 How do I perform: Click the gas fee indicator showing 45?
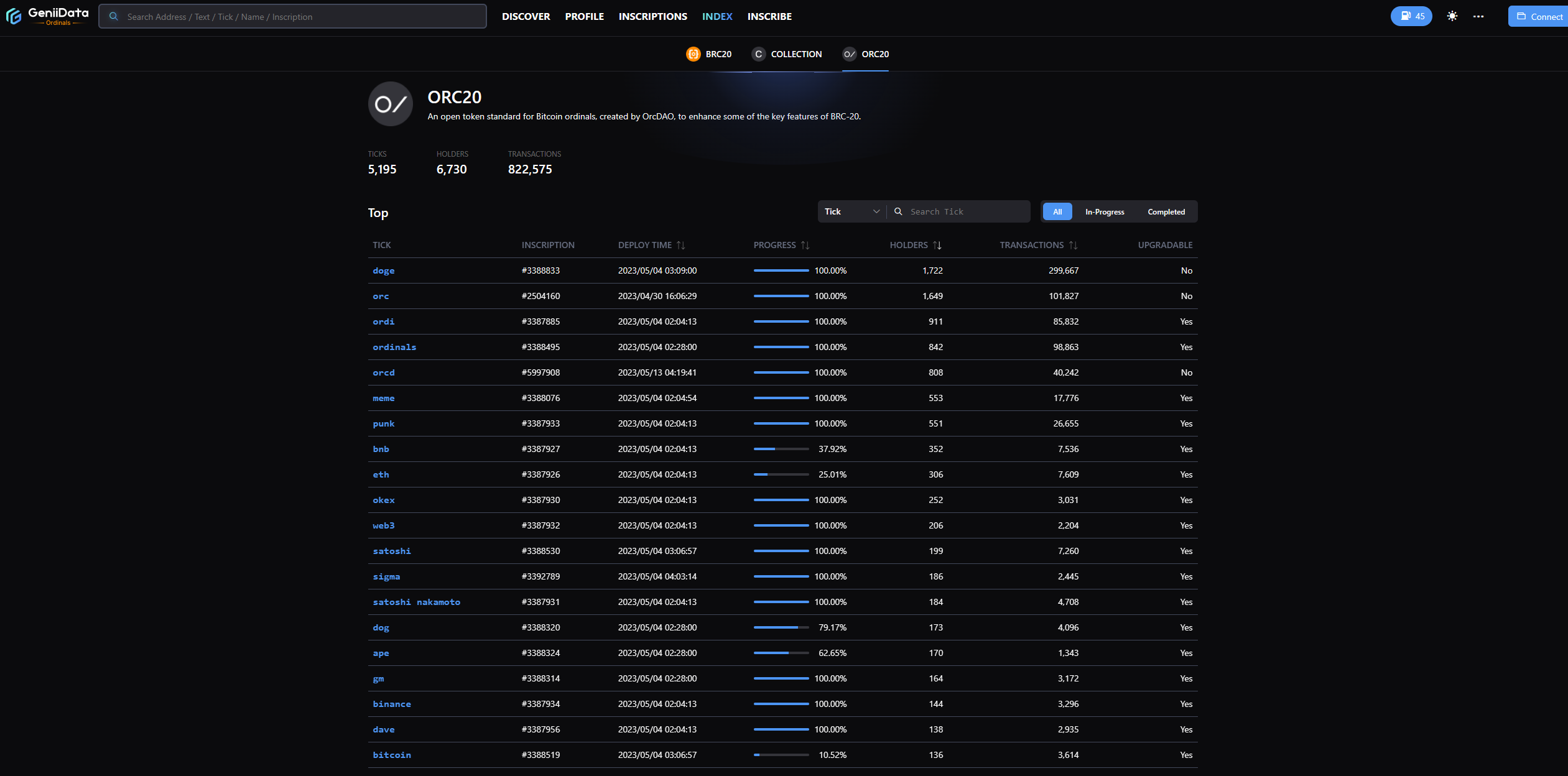coord(1411,16)
